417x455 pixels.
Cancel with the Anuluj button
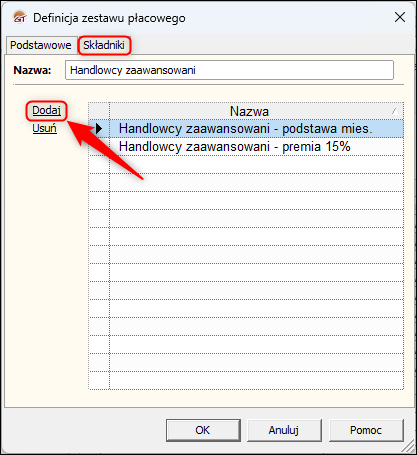click(x=284, y=430)
